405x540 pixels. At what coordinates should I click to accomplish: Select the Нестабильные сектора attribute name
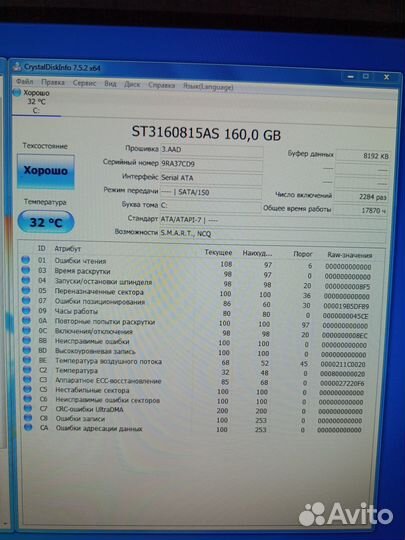[92, 391]
